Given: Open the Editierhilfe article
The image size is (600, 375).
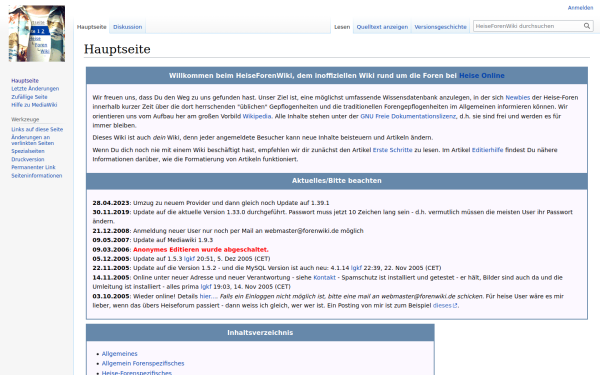Looking at the screenshot, I should click(487, 150).
